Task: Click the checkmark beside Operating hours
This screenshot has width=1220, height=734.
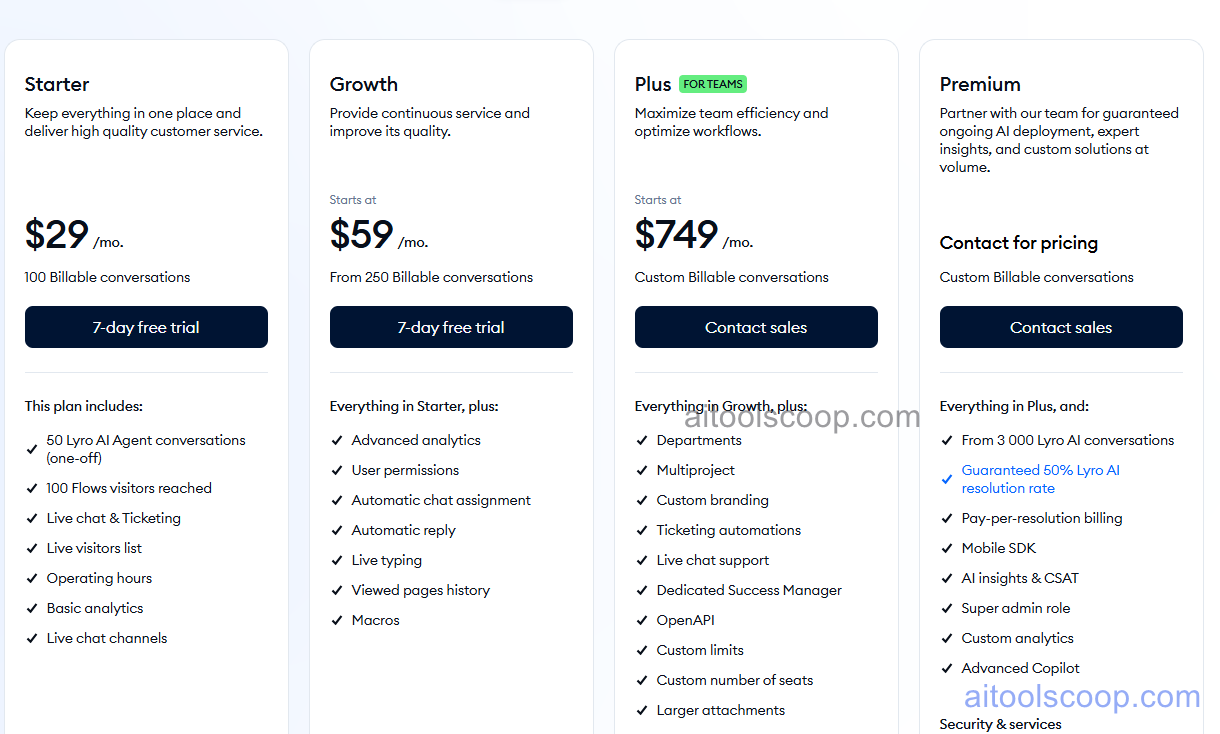Action: [x=32, y=578]
